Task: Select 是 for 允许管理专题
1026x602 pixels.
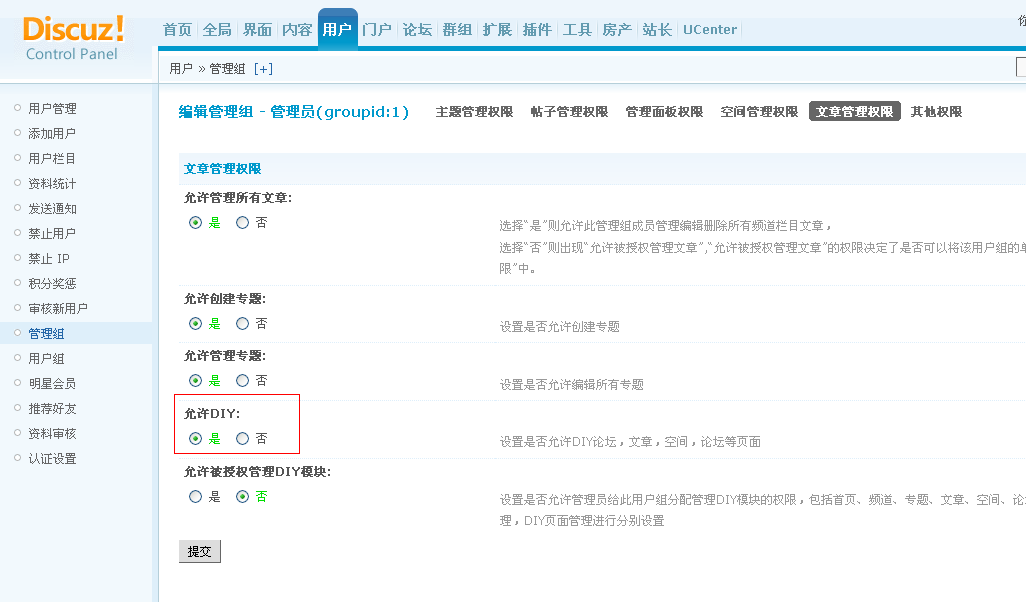Action: pos(195,381)
